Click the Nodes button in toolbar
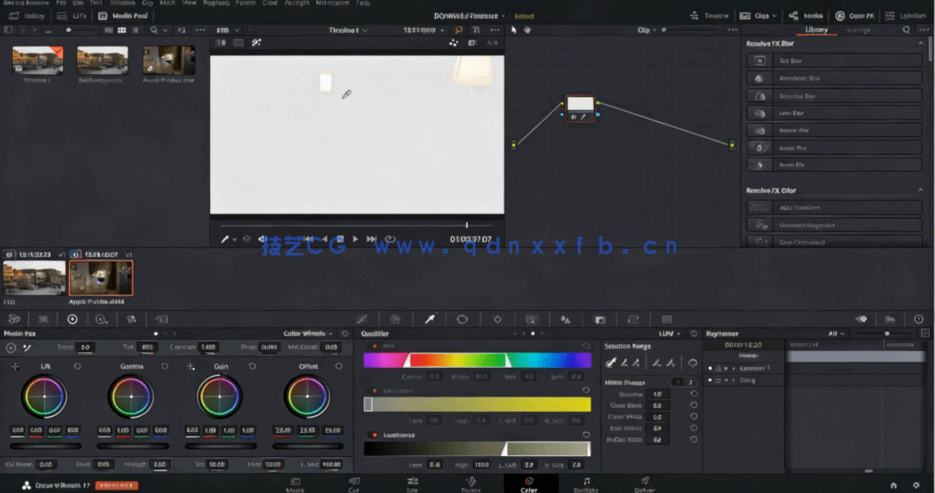The image size is (935, 493). point(806,16)
